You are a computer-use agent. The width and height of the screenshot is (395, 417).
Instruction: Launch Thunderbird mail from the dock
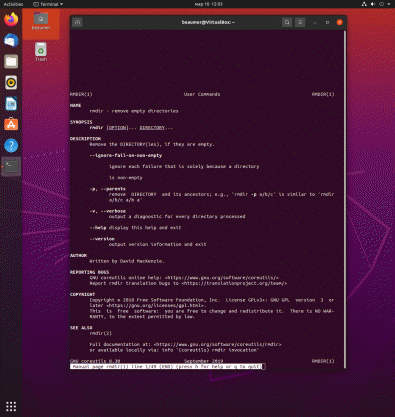coord(11,41)
